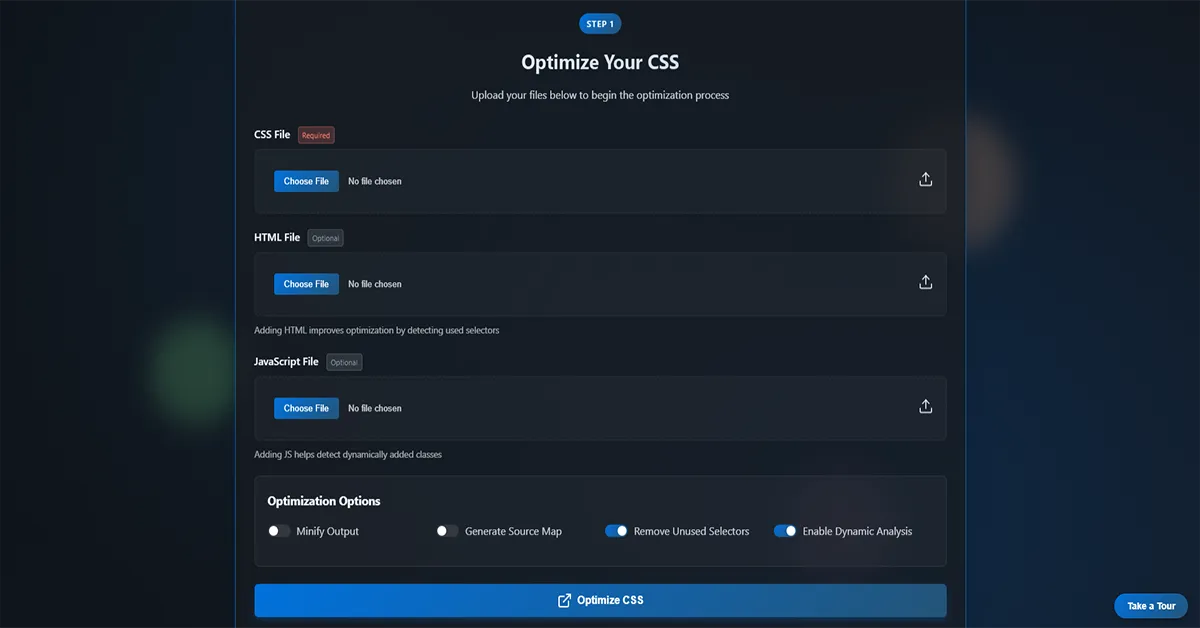Click the upload icon in JavaScript File row
This screenshot has width=1200, height=628.
(x=925, y=406)
